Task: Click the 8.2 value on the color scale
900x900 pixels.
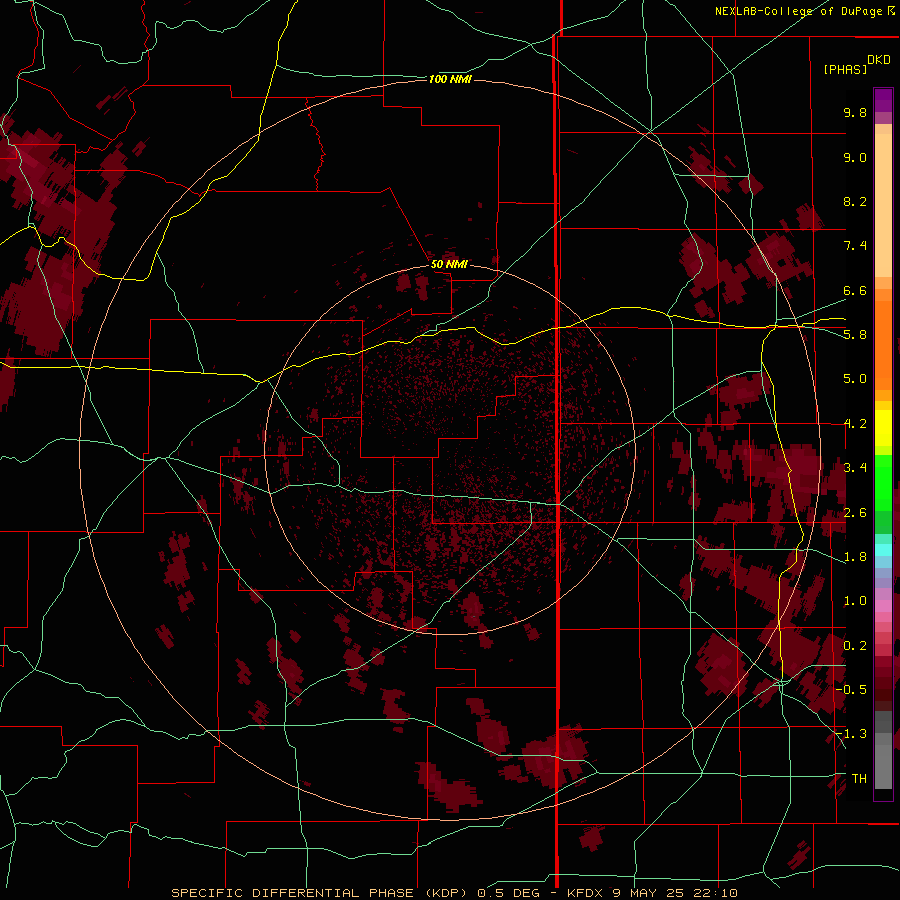Action: 855,201
